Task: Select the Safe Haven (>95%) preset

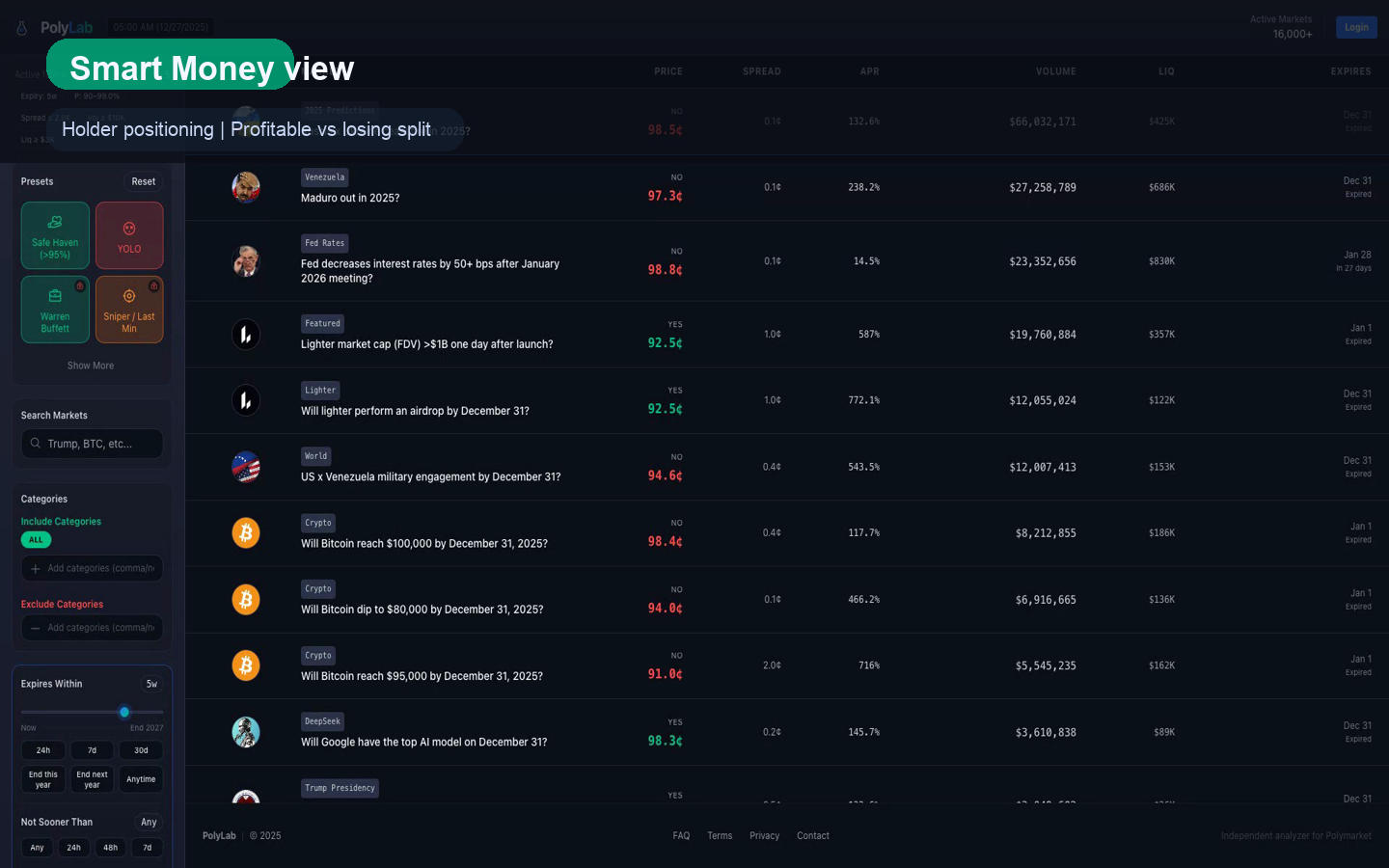Action: (55, 235)
